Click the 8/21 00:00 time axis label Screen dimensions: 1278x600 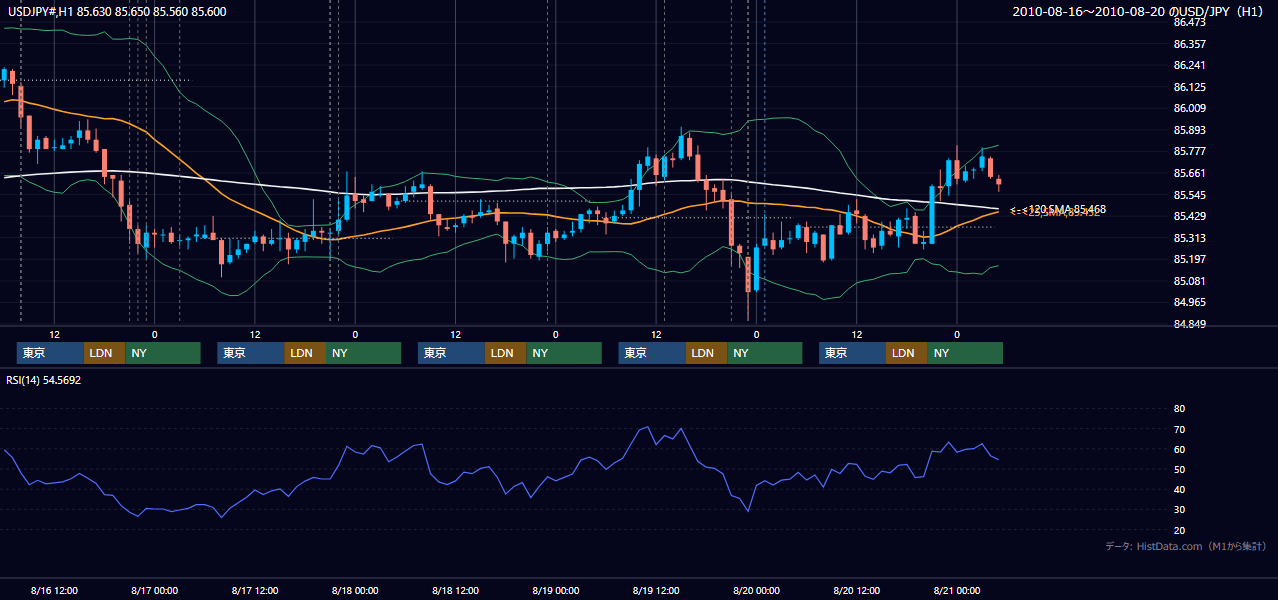tap(957, 590)
